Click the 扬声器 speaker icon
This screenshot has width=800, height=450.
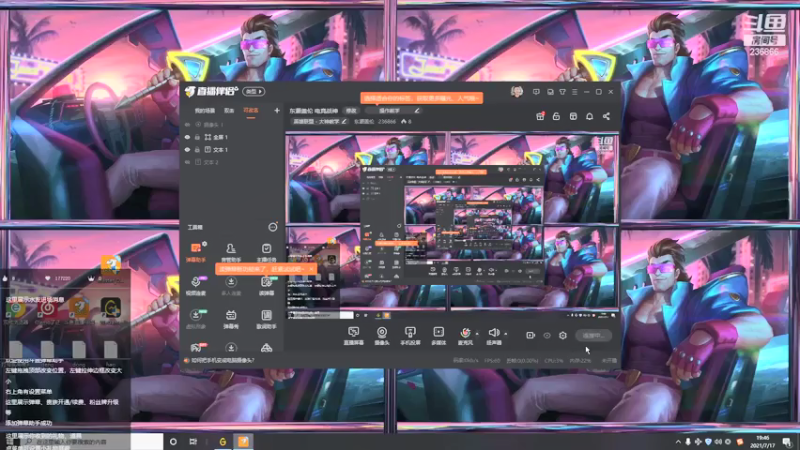493,333
